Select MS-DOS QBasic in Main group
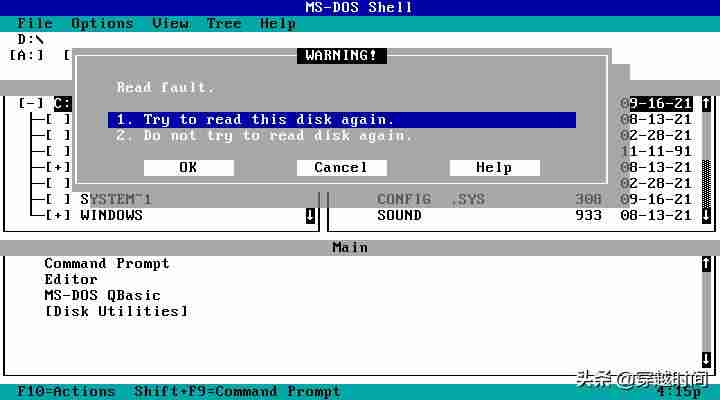The height and width of the screenshot is (400, 720). click(102, 295)
